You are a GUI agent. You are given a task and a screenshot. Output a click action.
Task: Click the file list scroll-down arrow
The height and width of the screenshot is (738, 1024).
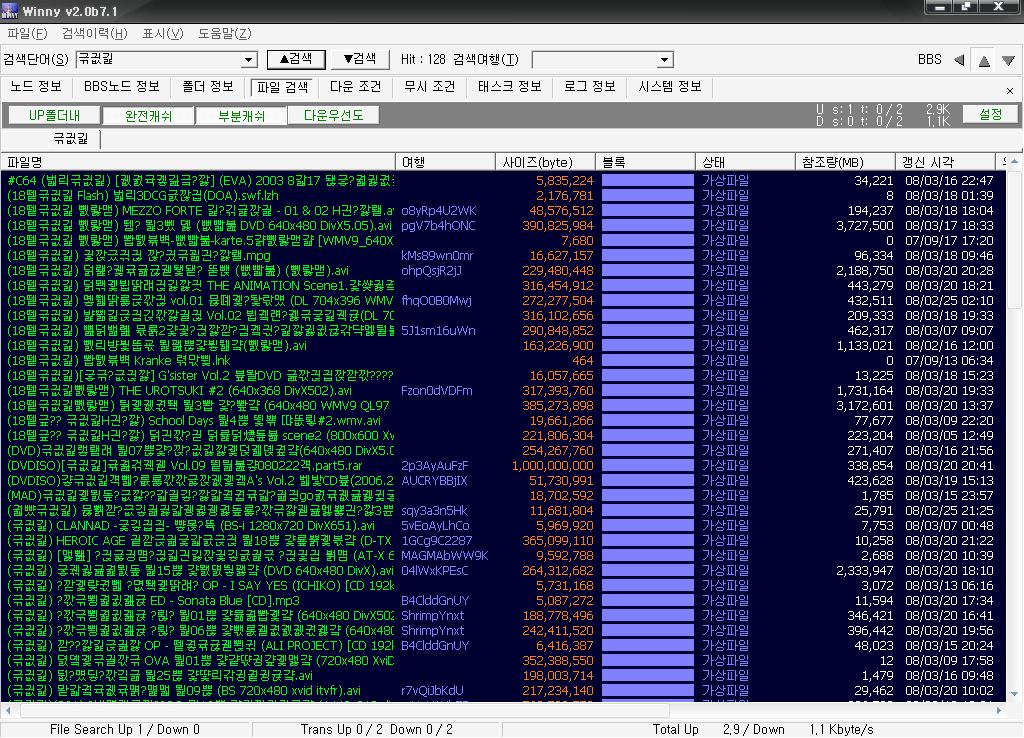pos(1014,694)
